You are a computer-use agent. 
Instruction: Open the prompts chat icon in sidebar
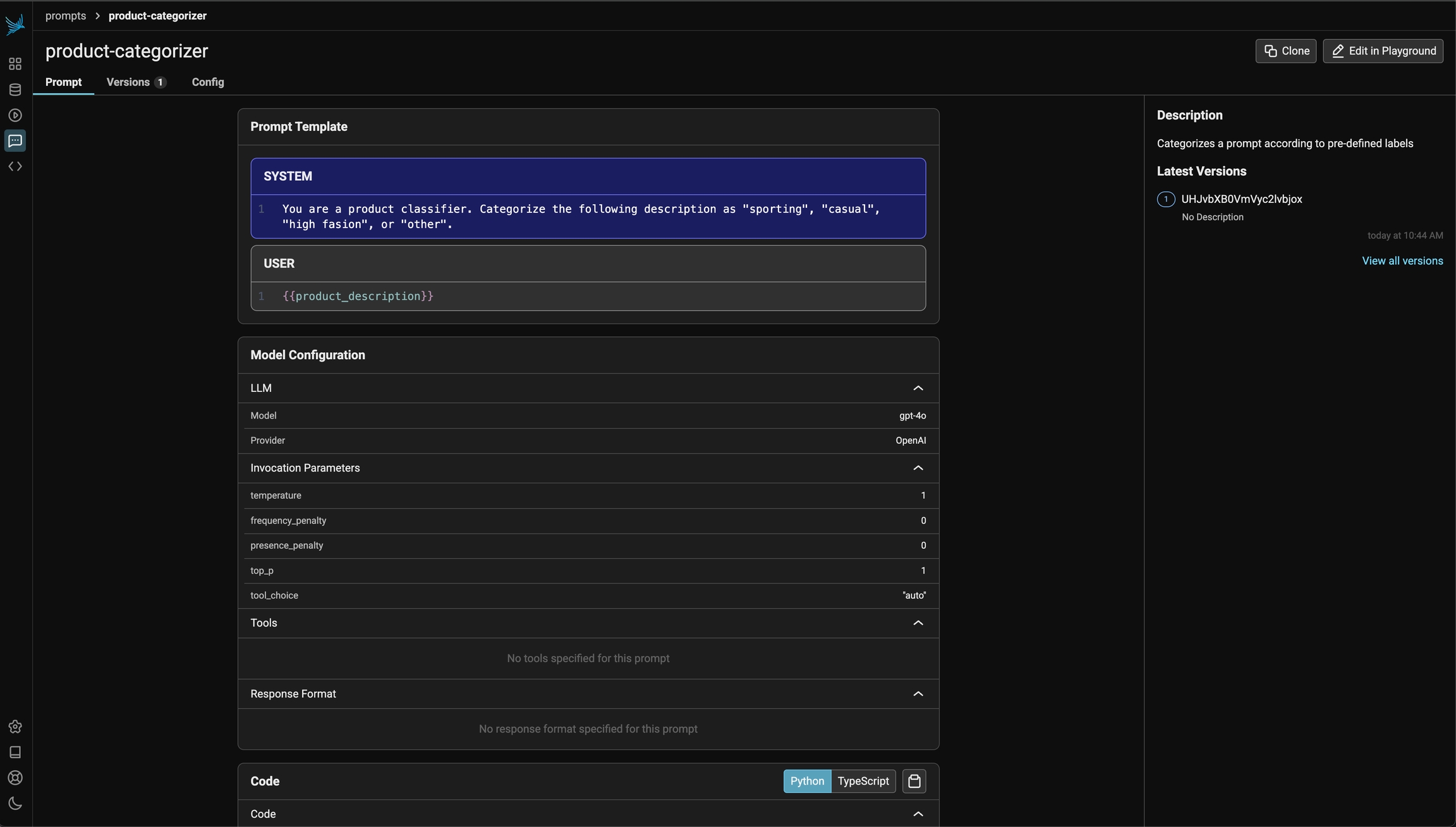coord(15,140)
